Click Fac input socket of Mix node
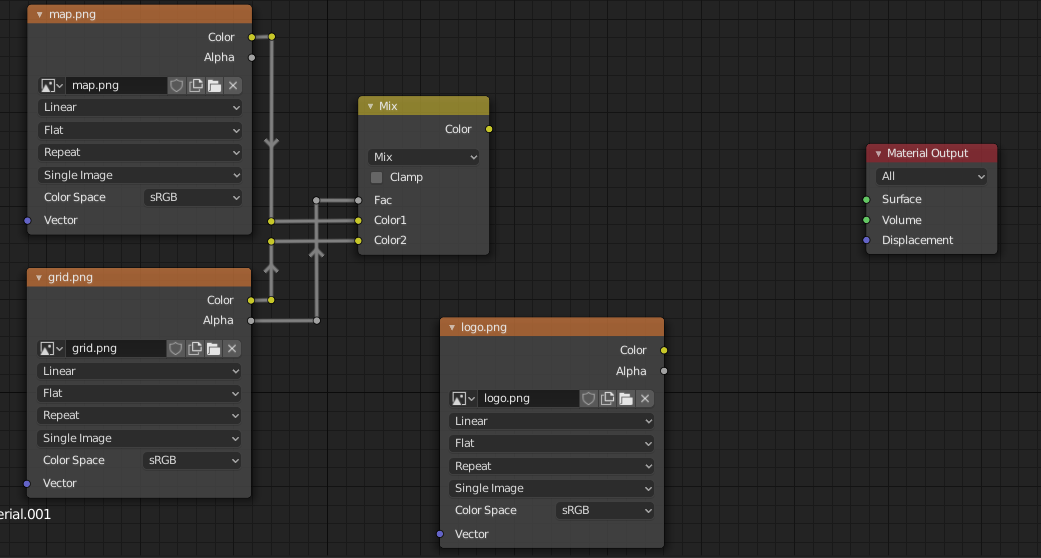1041x558 pixels. point(359,201)
